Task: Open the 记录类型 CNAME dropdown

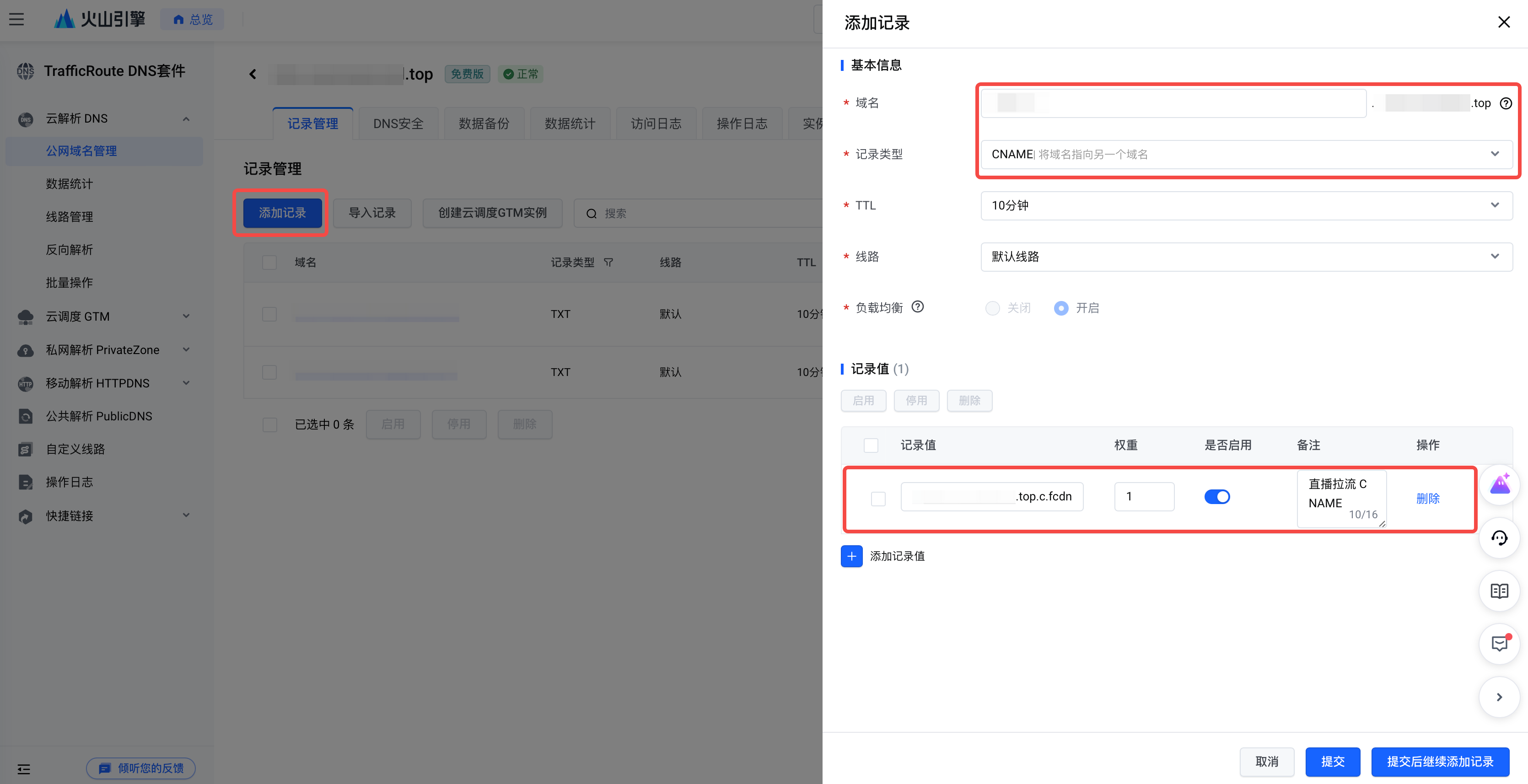Action: [x=1246, y=154]
